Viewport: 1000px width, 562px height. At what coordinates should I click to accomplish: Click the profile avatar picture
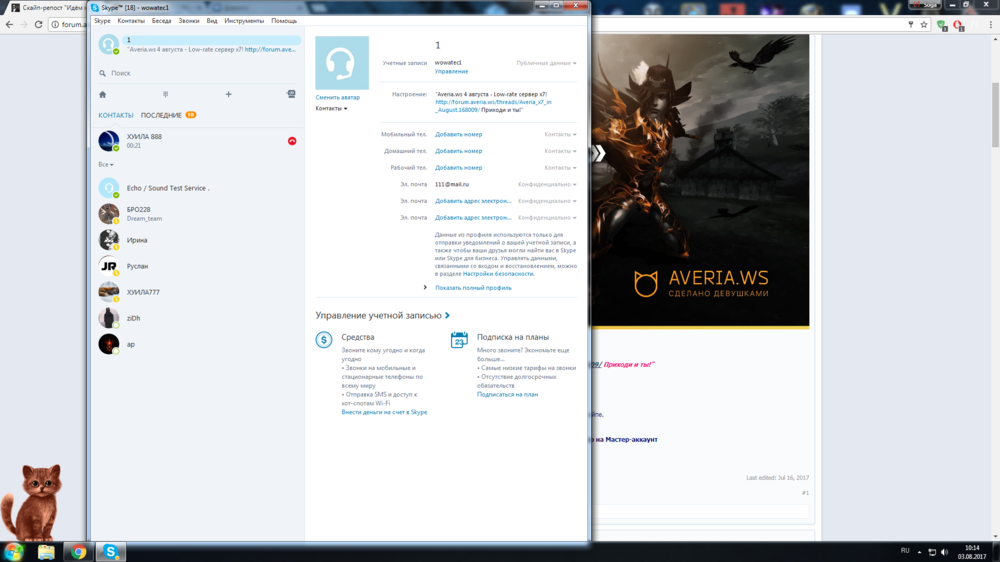(342, 63)
